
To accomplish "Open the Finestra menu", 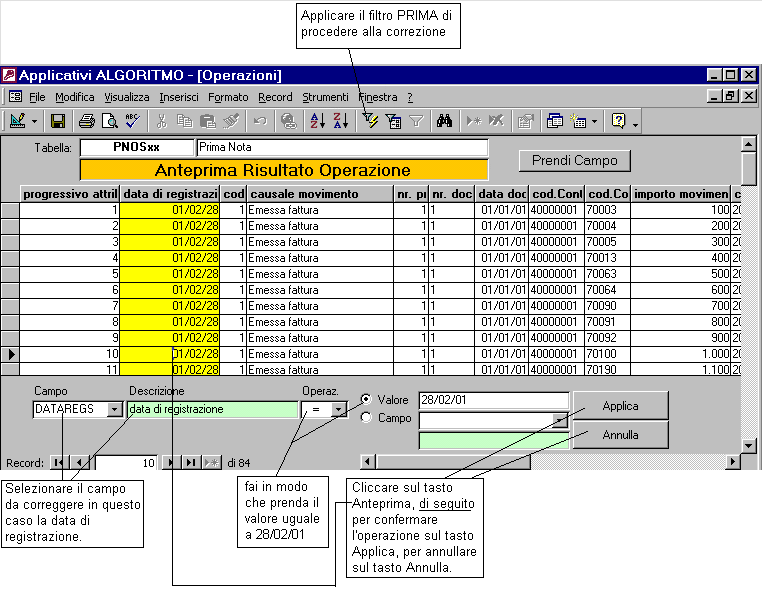I will pos(378,97).
